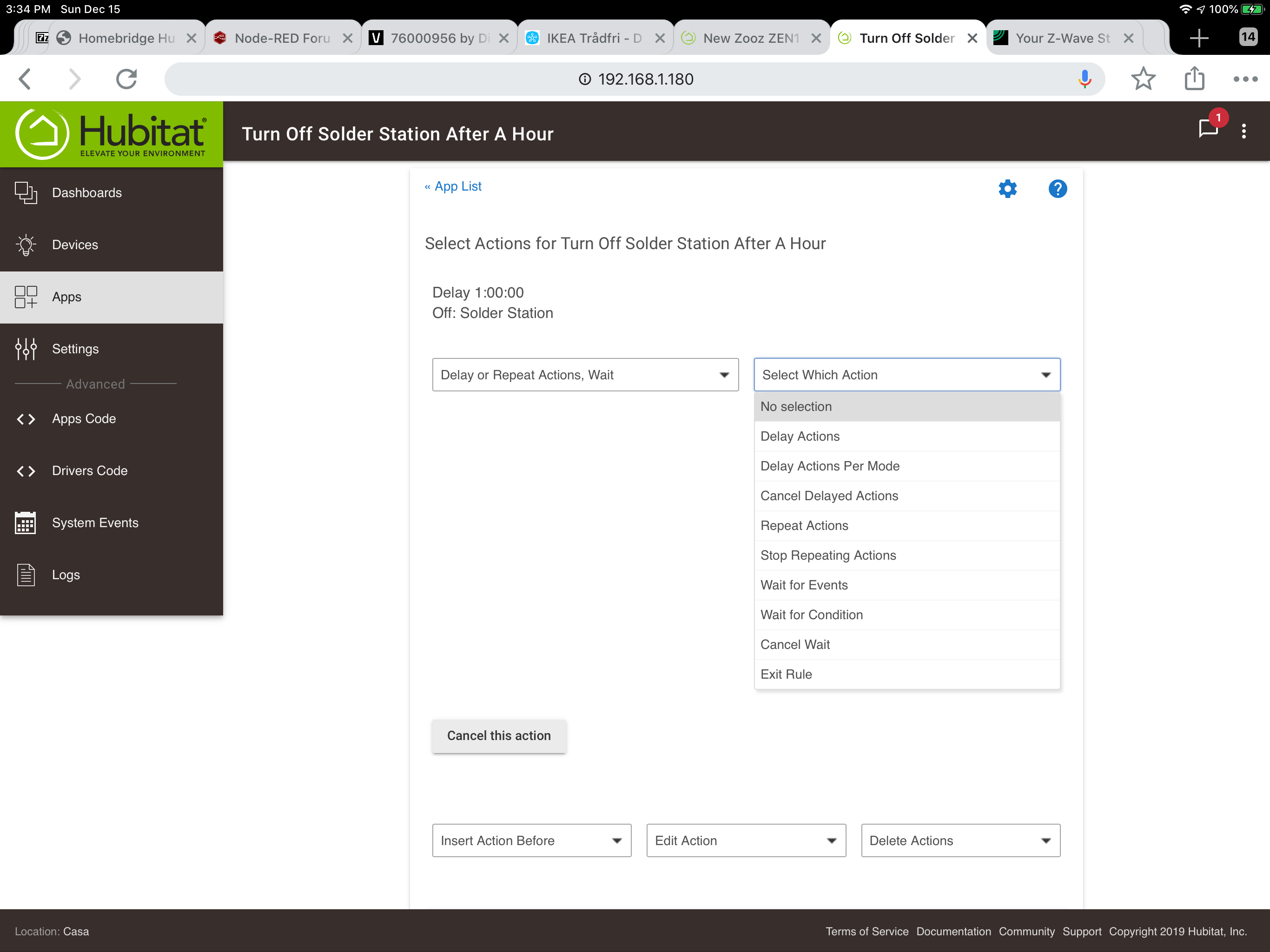
Task: Open the Delete Actions dropdown
Action: click(x=960, y=840)
